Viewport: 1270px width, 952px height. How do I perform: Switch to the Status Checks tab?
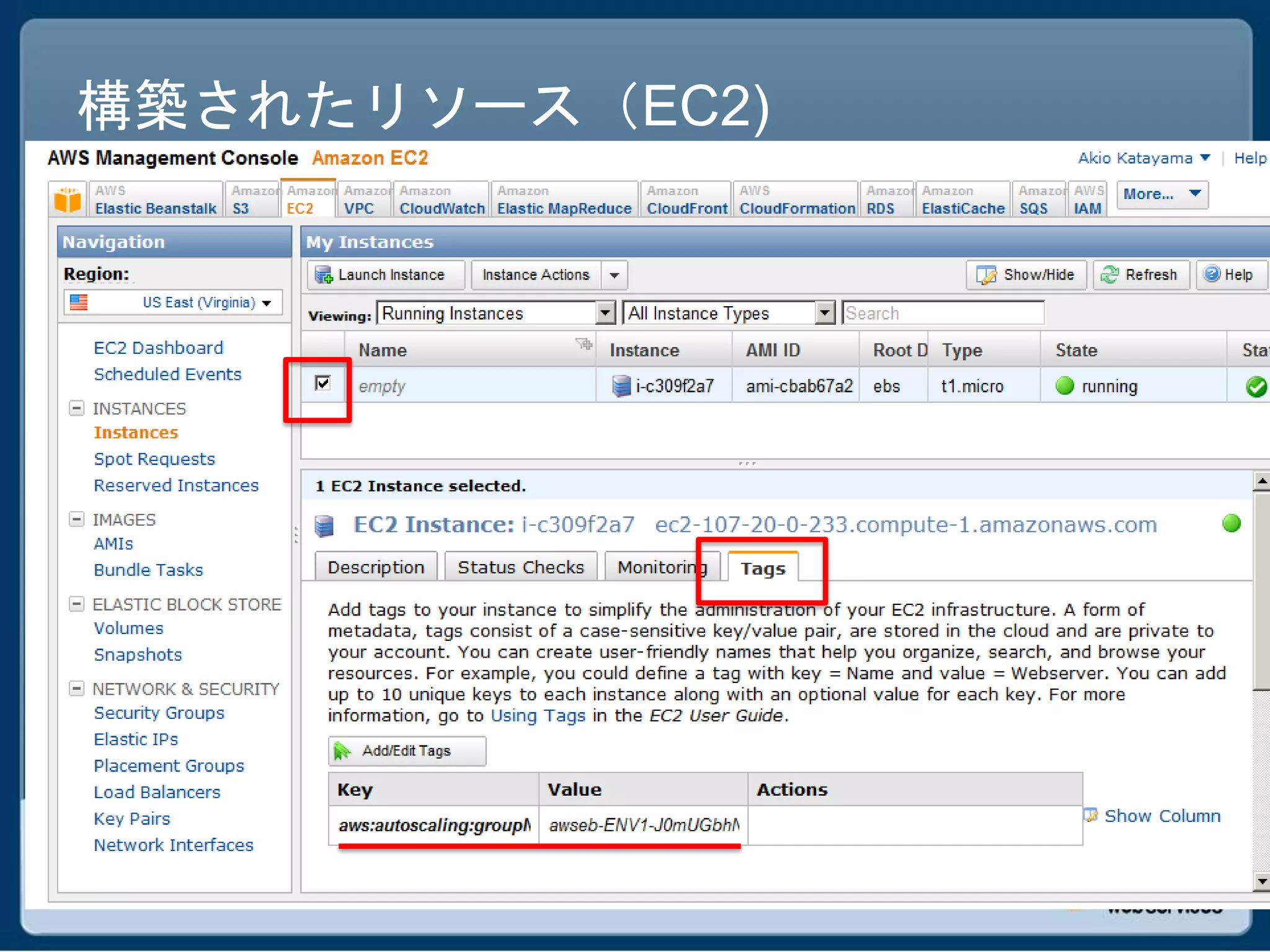[x=521, y=567]
